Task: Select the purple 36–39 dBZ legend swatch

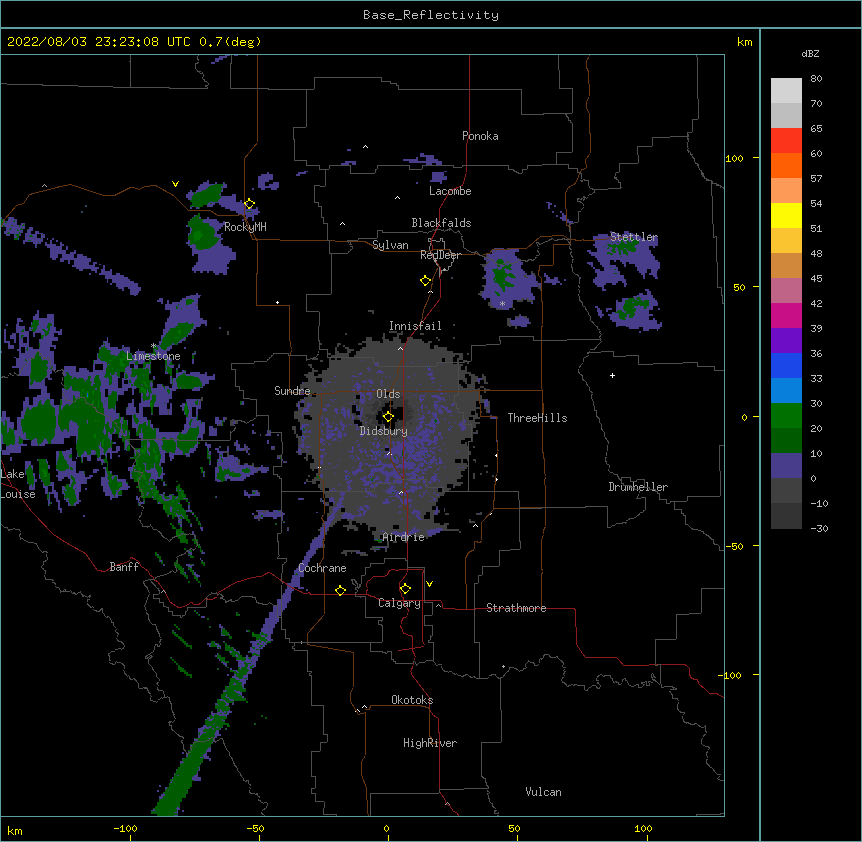Action: coord(786,341)
